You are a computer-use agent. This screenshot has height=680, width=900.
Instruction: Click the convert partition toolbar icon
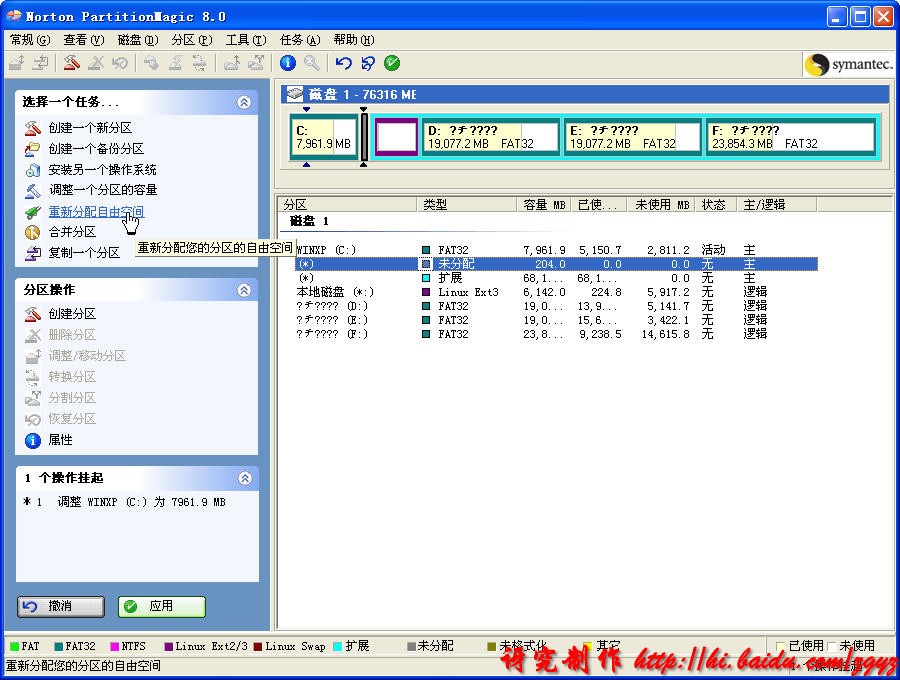[199, 63]
